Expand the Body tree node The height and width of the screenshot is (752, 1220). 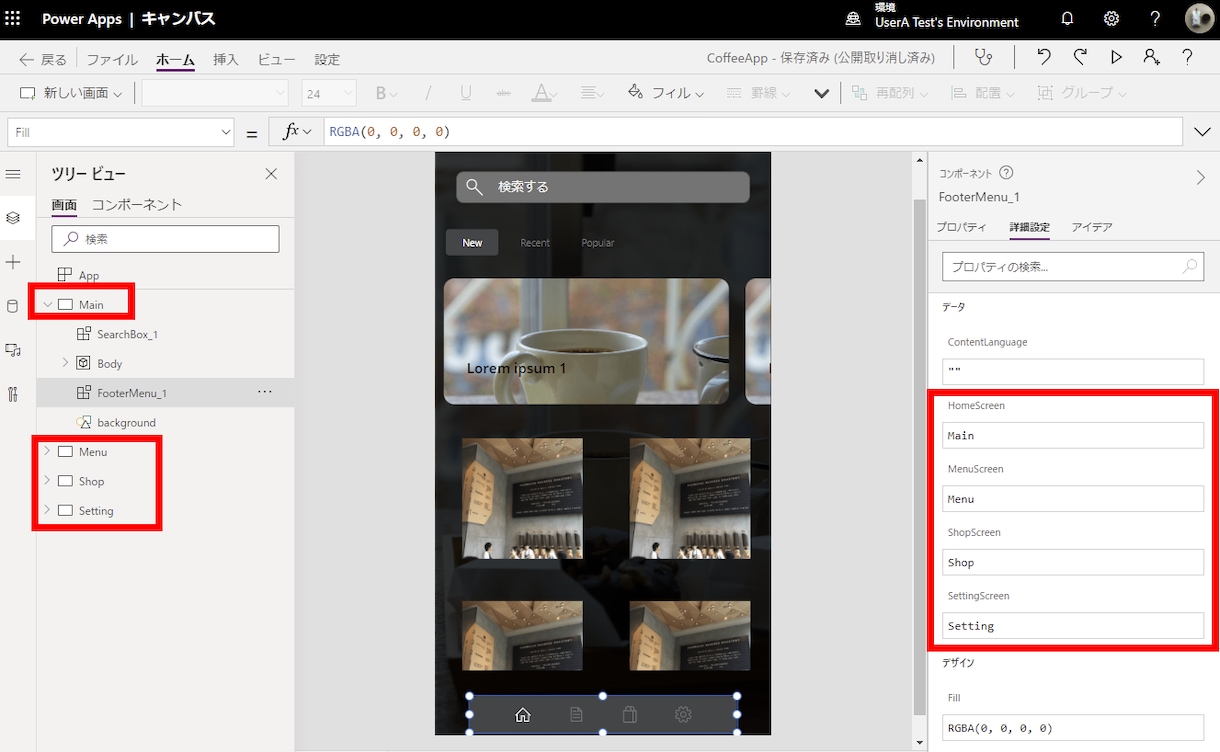pyautogui.click(x=66, y=363)
